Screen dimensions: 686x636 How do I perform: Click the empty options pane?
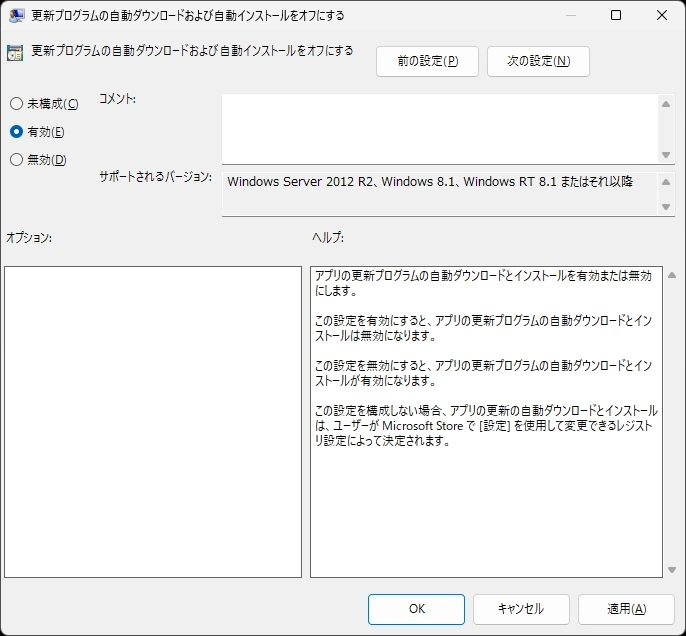click(153, 422)
